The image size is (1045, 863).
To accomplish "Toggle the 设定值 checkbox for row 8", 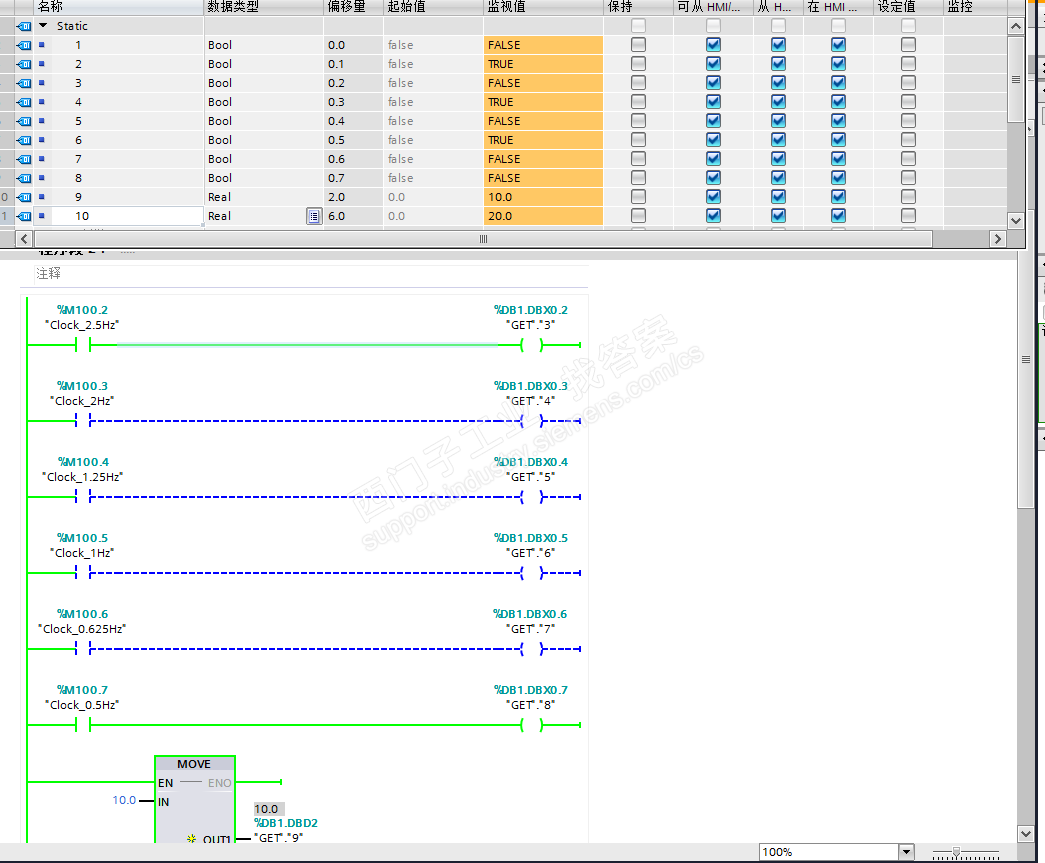I will (908, 178).
